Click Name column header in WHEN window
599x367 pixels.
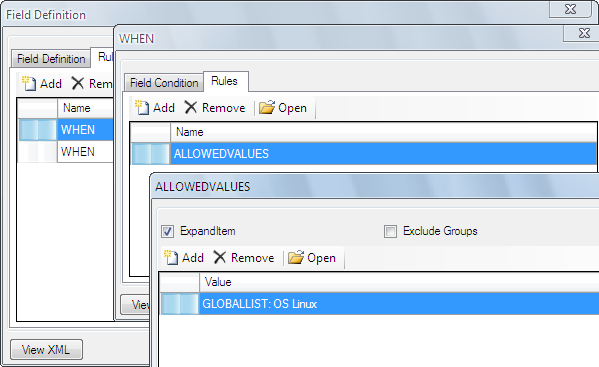(x=383, y=132)
